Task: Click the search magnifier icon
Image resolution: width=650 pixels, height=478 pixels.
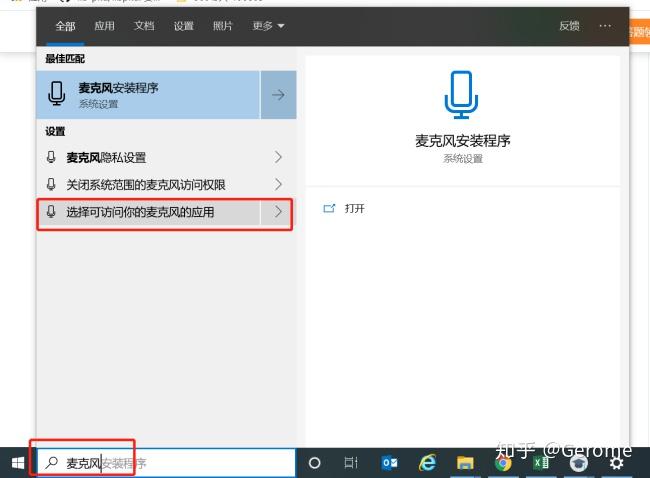Action: click(51, 462)
